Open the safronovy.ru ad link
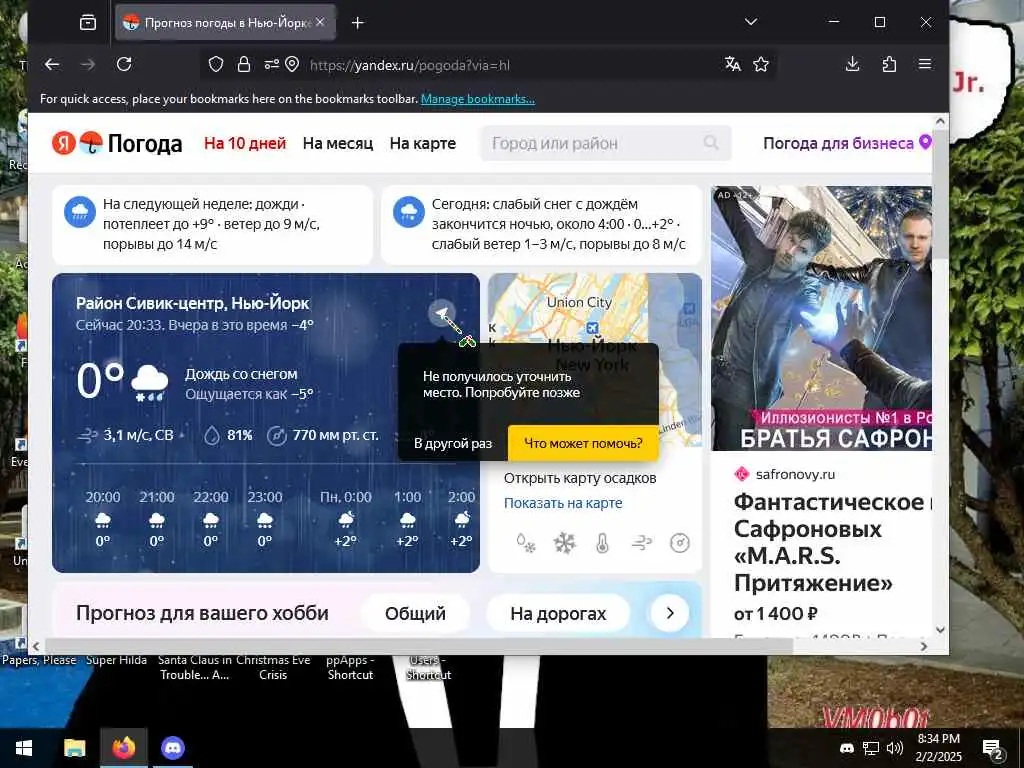The width and height of the screenshot is (1024, 768). coord(795,474)
